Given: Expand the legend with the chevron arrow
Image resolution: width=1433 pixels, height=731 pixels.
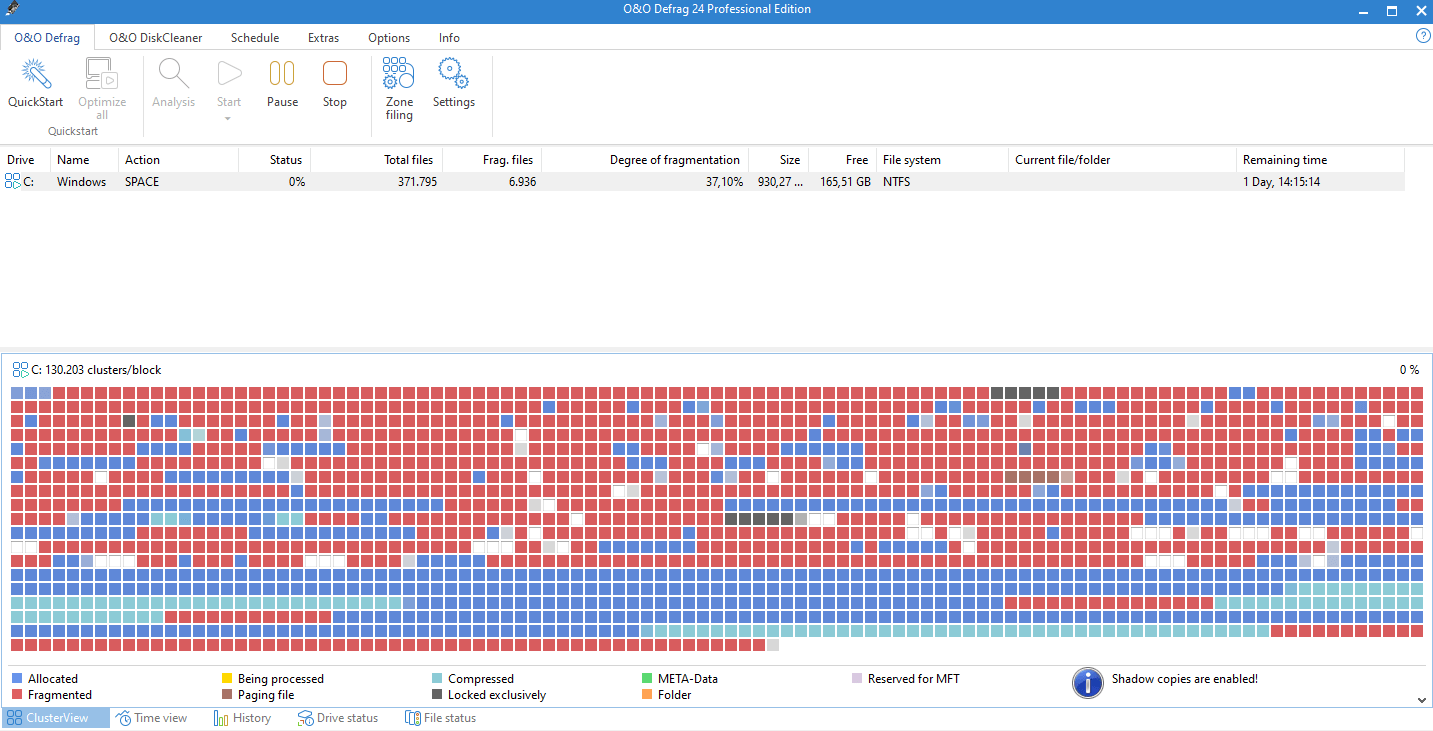Looking at the screenshot, I should click(x=1422, y=700).
